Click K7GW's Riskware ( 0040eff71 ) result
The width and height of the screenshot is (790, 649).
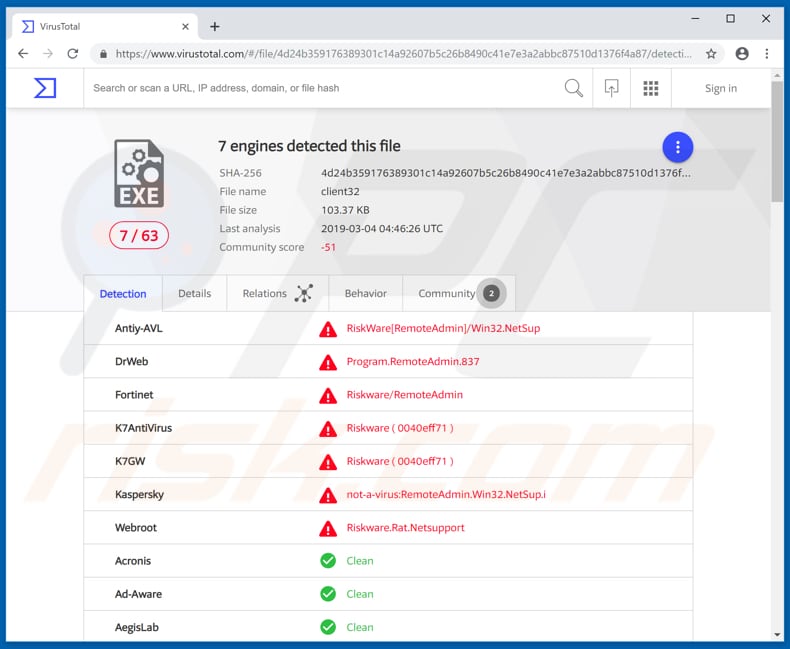tap(400, 461)
